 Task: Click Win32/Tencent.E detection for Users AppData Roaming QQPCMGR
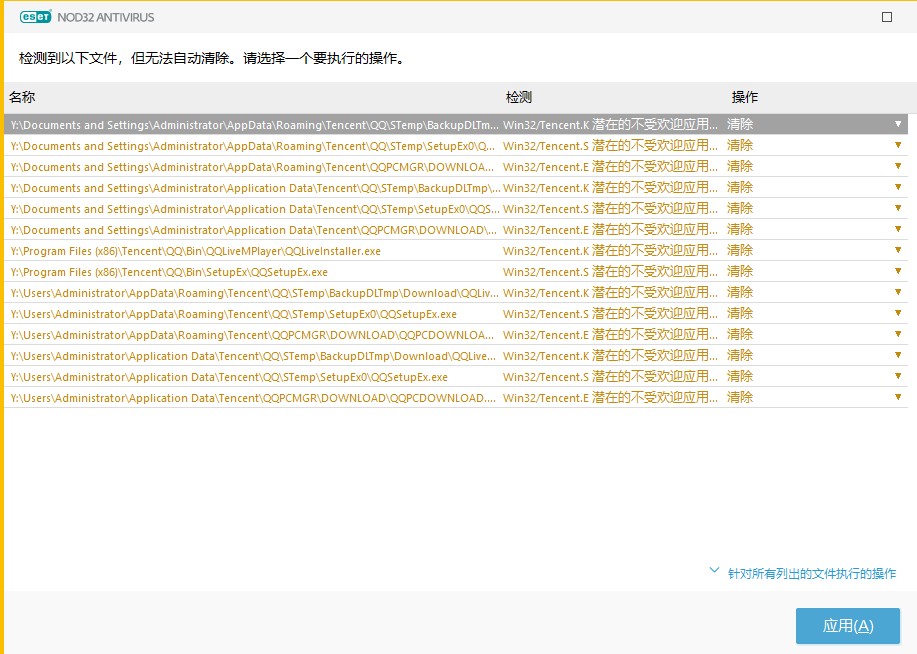point(610,335)
